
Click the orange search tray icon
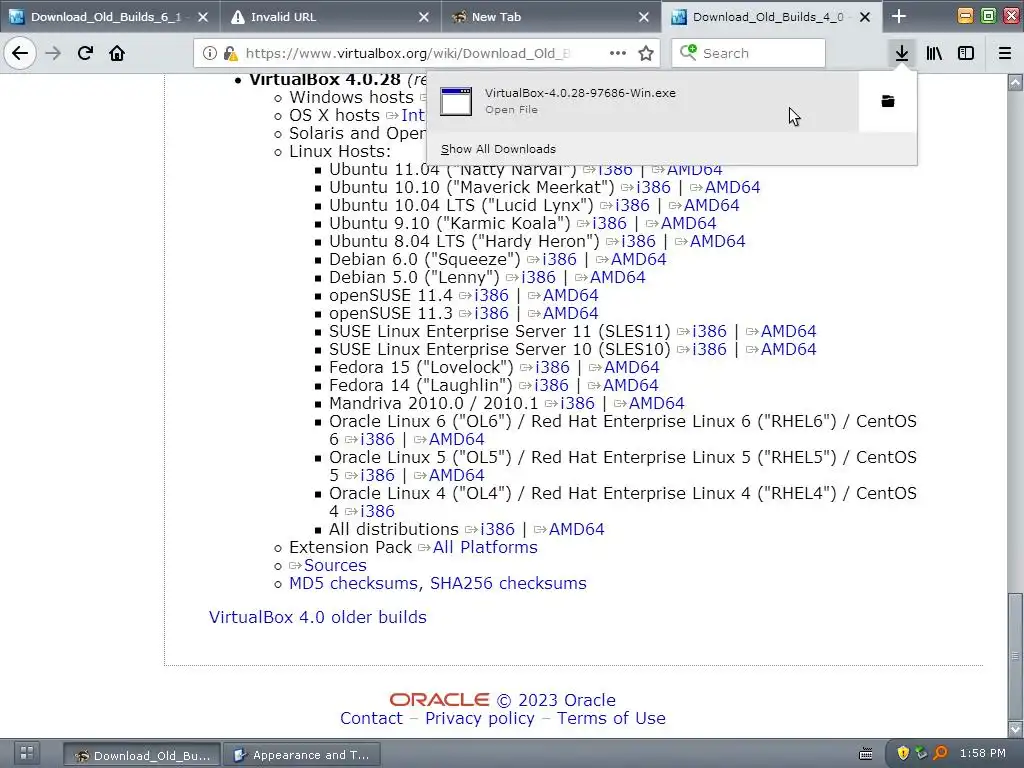[x=940, y=753]
